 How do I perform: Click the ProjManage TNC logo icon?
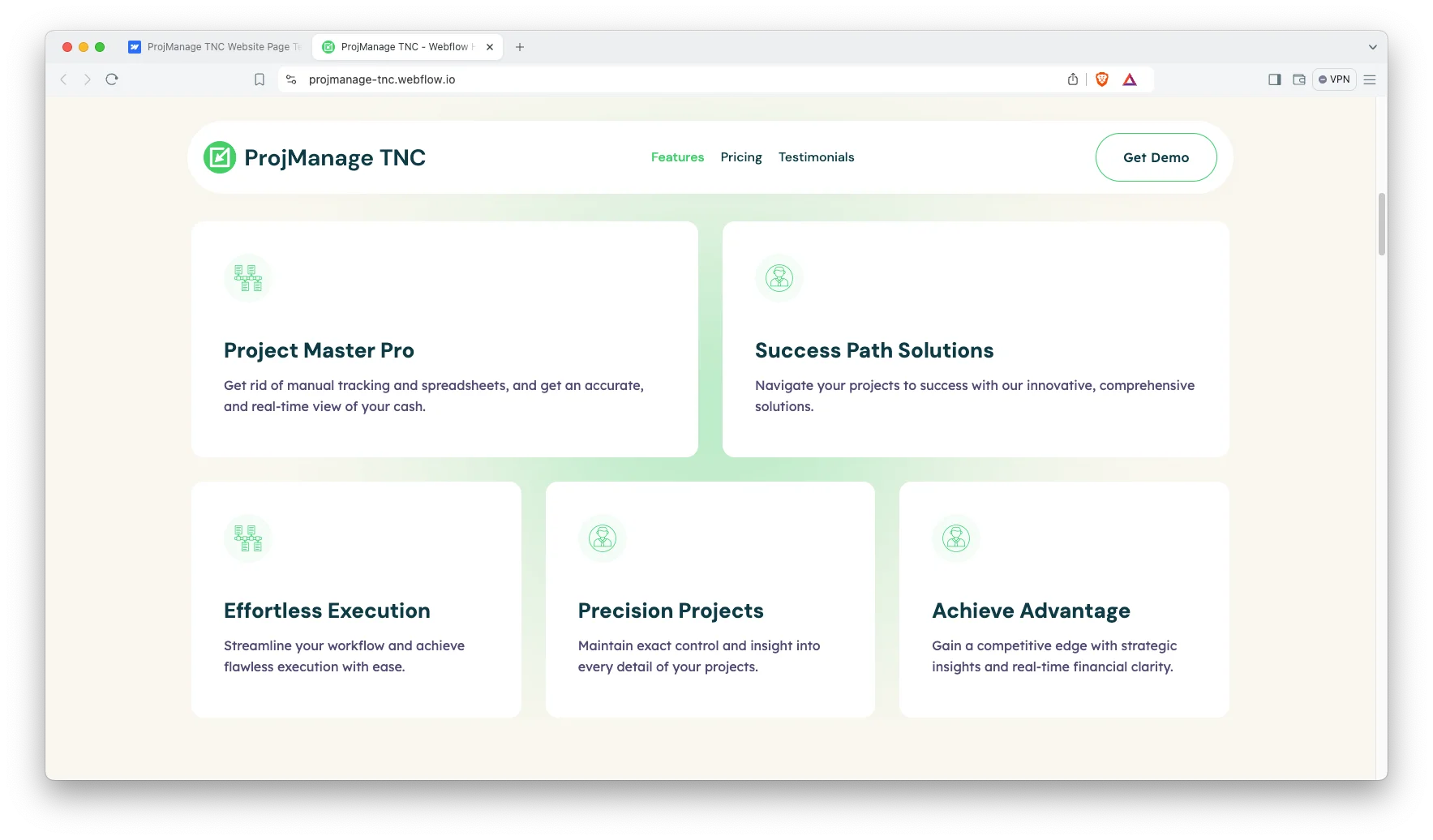(219, 157)
